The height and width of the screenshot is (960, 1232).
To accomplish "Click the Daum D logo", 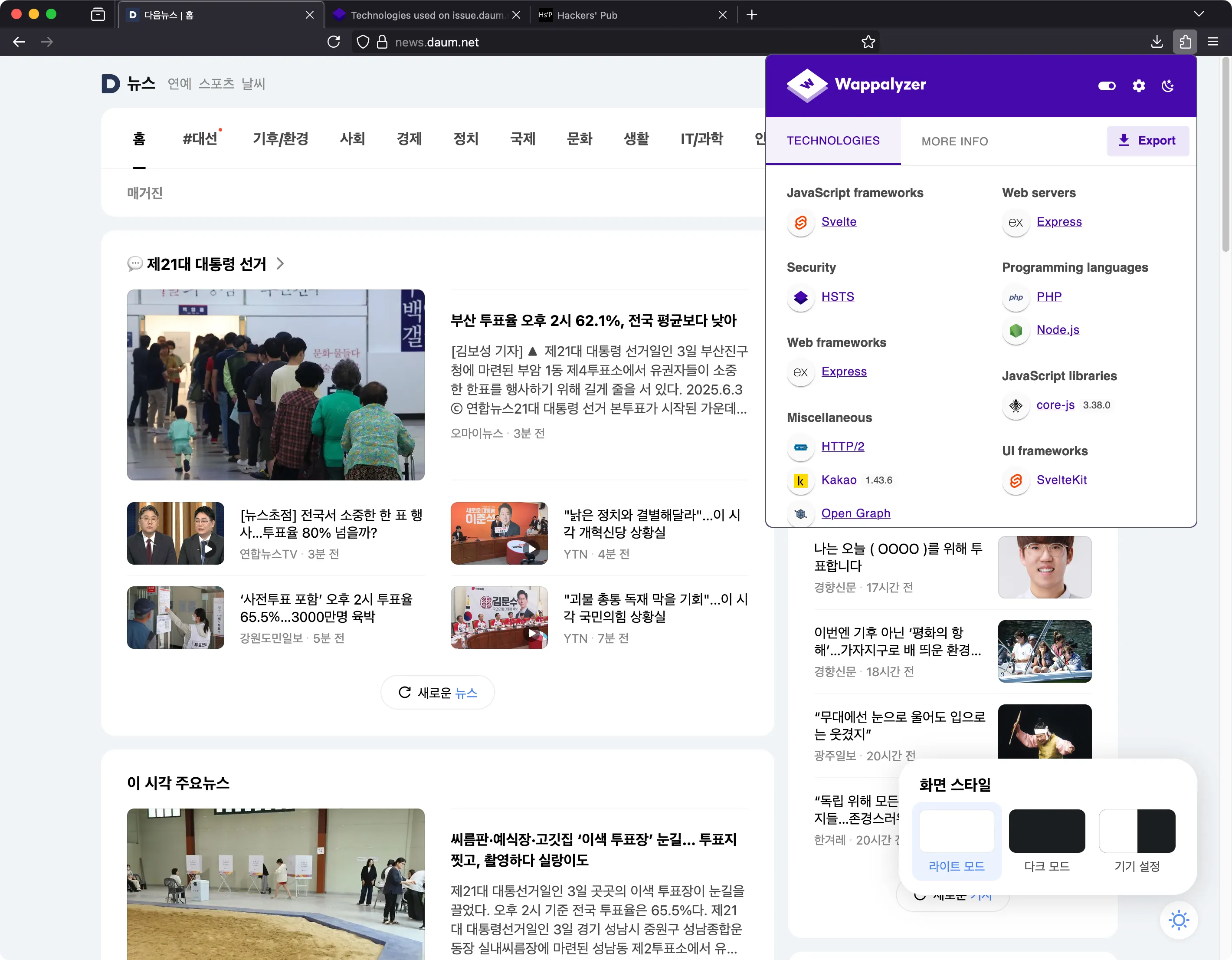I will 111,83.
